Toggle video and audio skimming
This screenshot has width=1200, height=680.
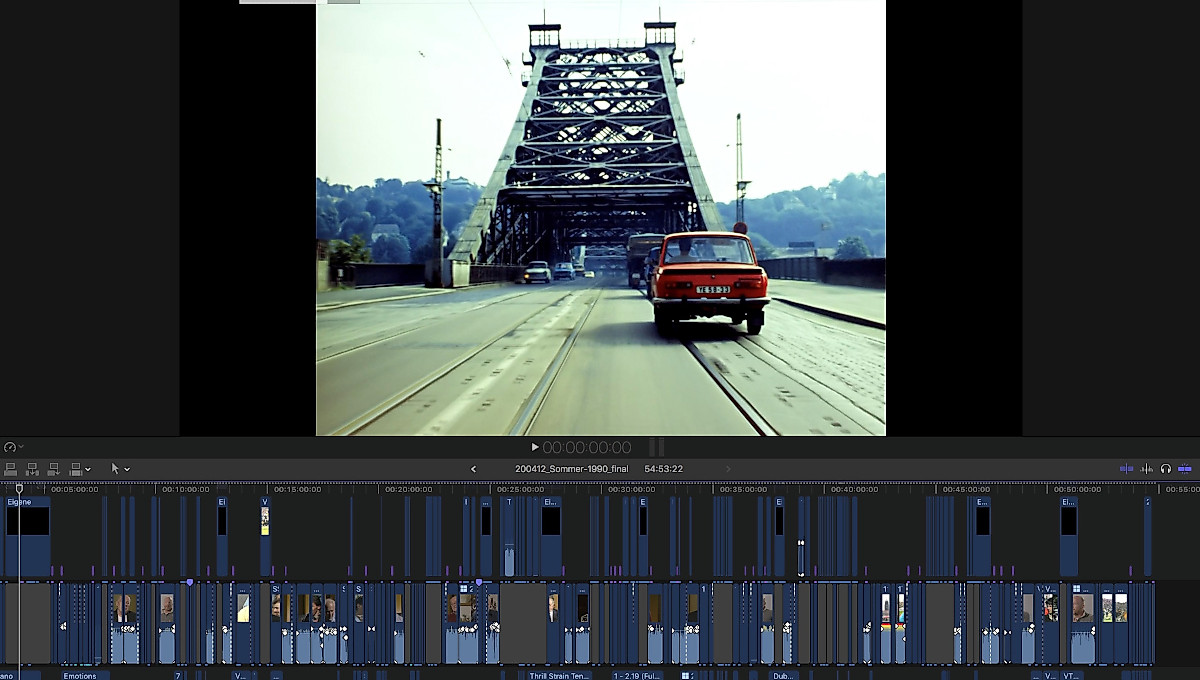click(1126, 468)
